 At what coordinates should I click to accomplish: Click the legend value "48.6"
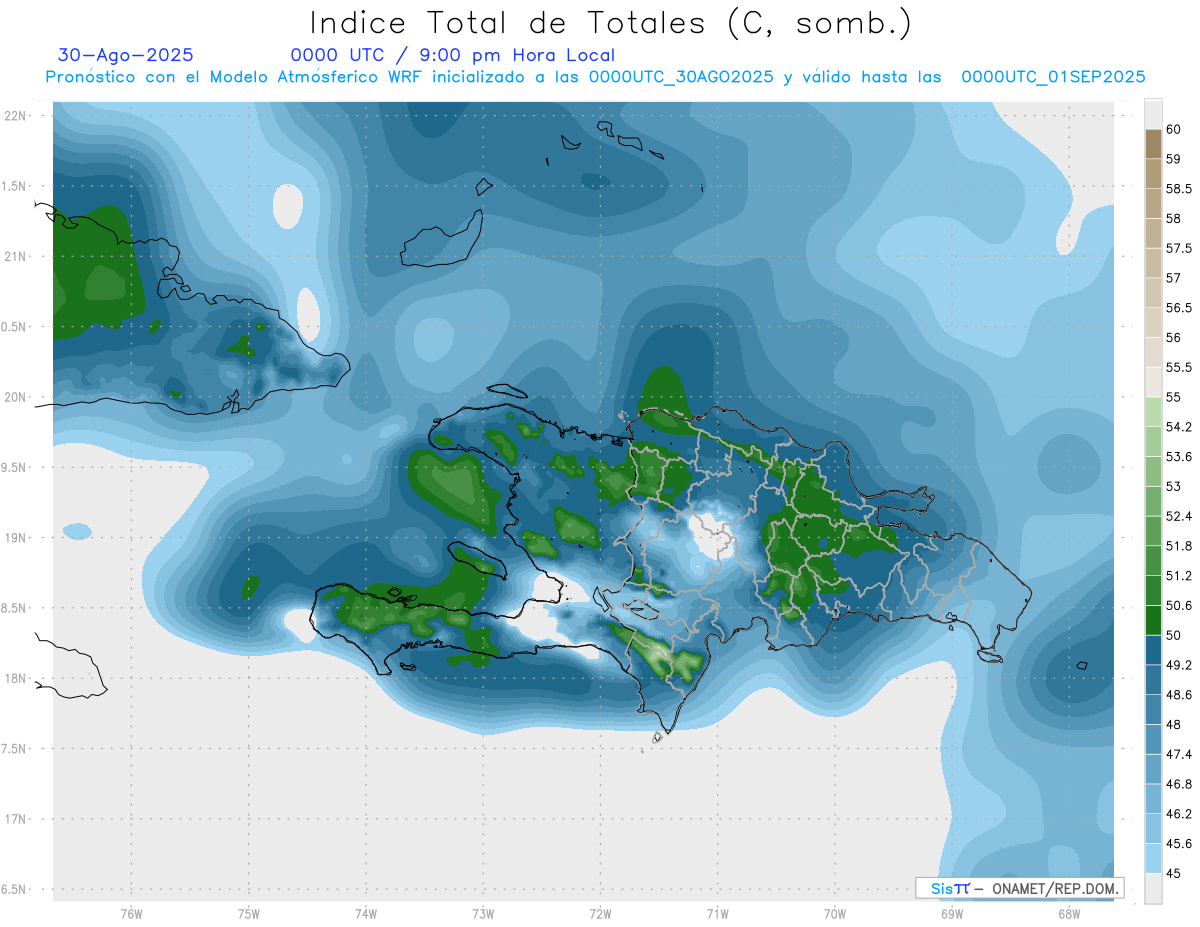click(x=1179, y=694)
